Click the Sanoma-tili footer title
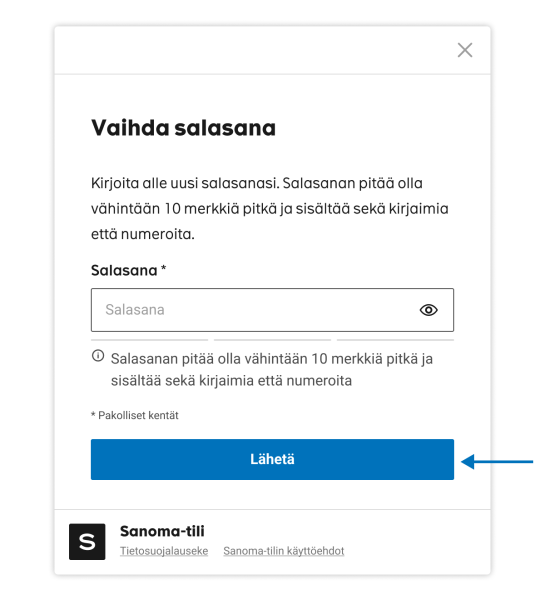The width and height of the screenshot is (545, 600). [x=162, y=531]
